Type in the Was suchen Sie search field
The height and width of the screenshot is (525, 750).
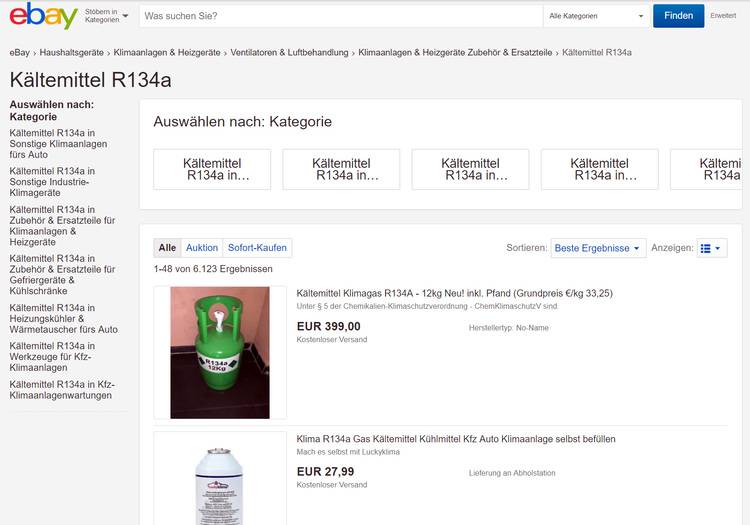(x=340, y=16)
